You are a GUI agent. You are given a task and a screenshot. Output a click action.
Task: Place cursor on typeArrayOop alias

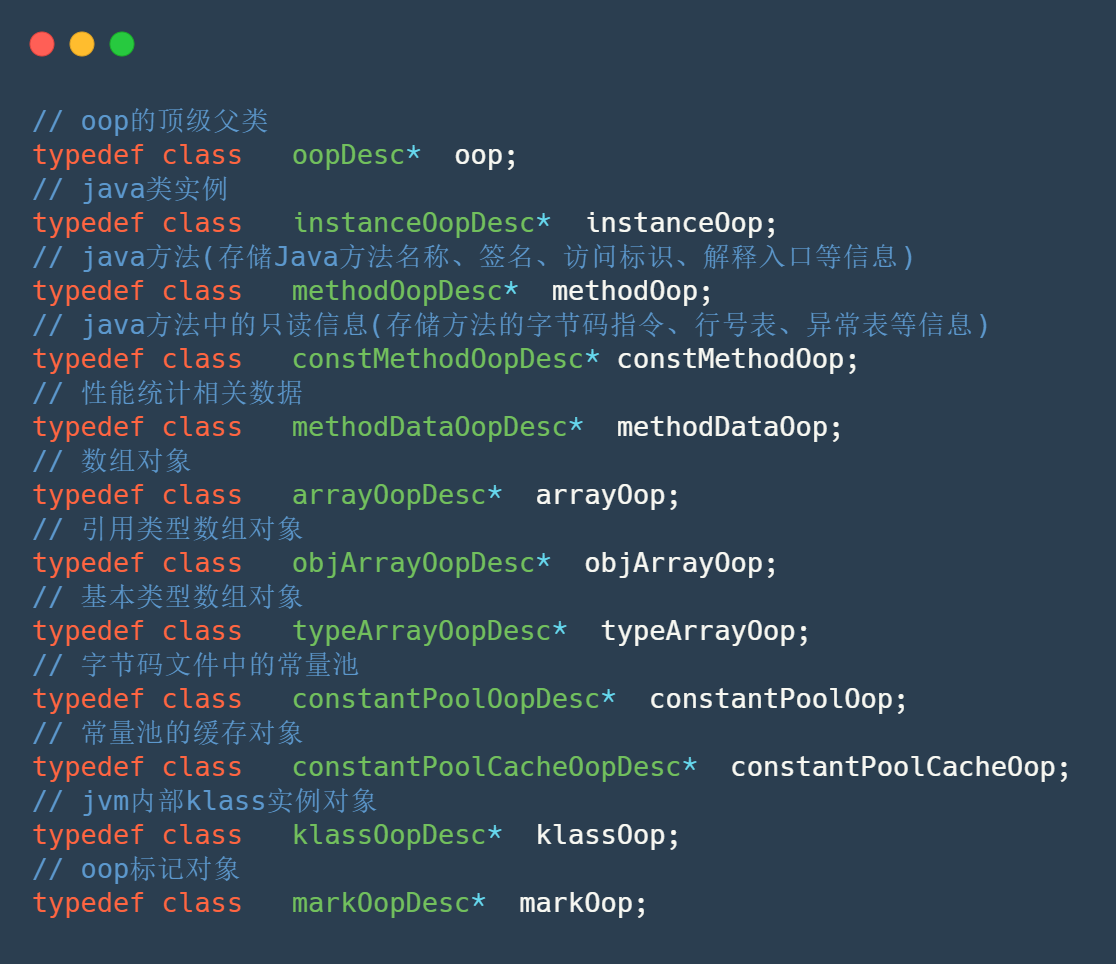[x=698, y=632]
